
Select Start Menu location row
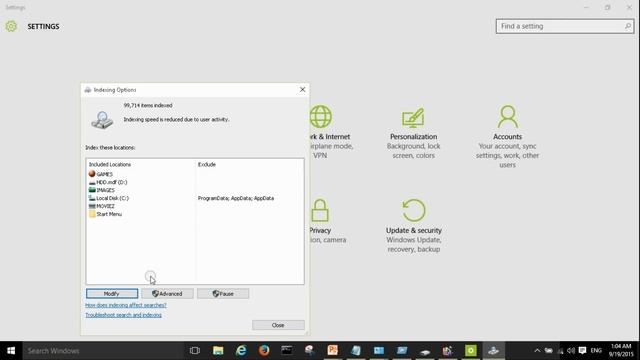(x=105, y=214)
